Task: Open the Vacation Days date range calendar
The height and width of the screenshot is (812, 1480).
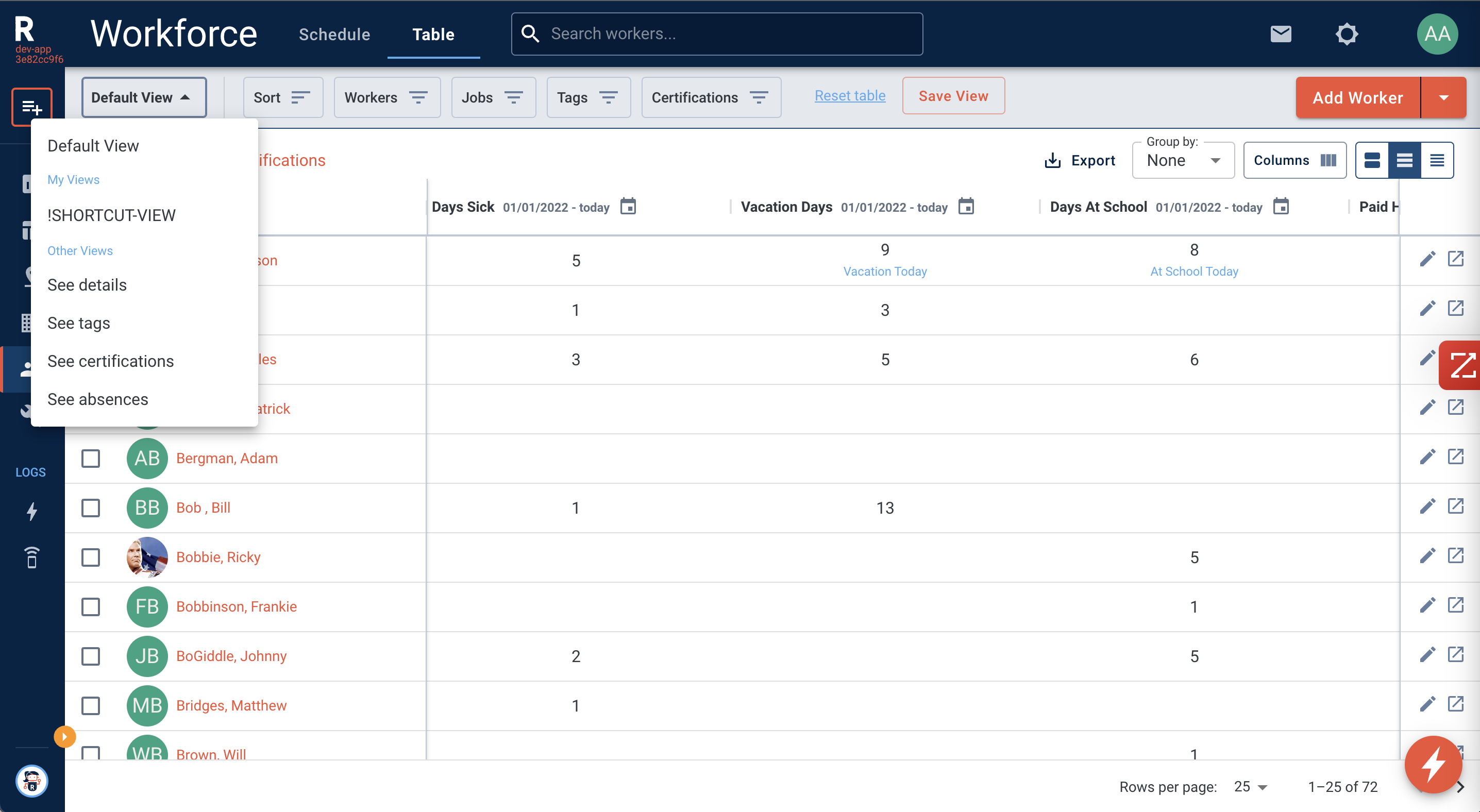Action: [x=966, y=206]
